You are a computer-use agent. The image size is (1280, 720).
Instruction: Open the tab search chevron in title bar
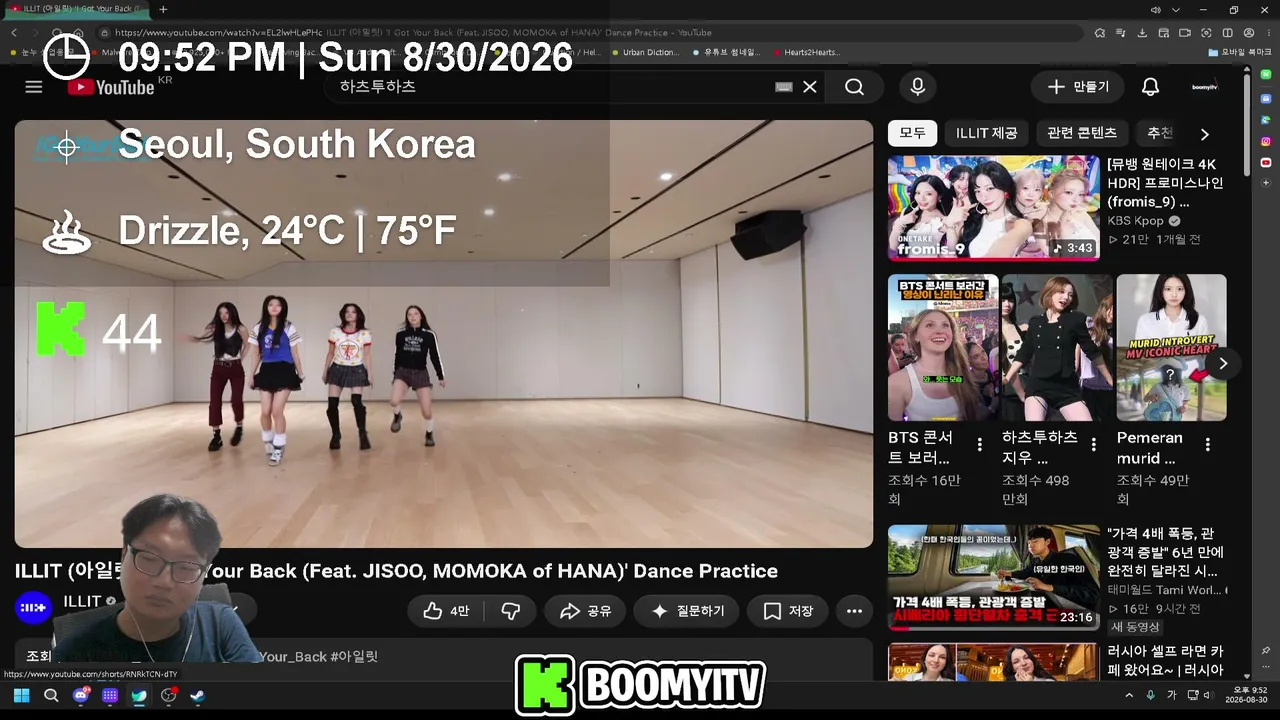coord(1177,10)
